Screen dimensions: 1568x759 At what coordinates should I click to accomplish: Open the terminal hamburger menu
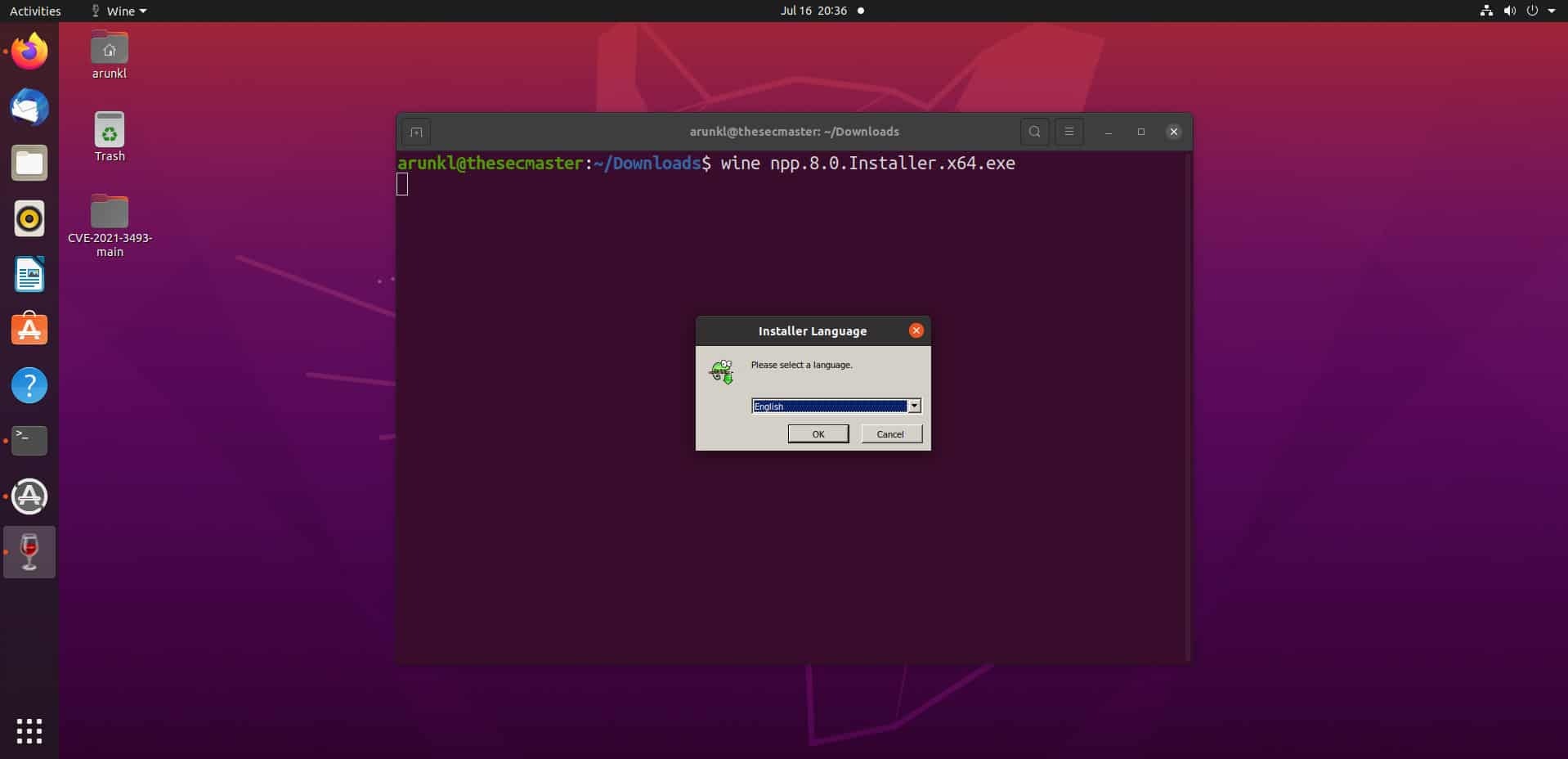[1068, 132]
